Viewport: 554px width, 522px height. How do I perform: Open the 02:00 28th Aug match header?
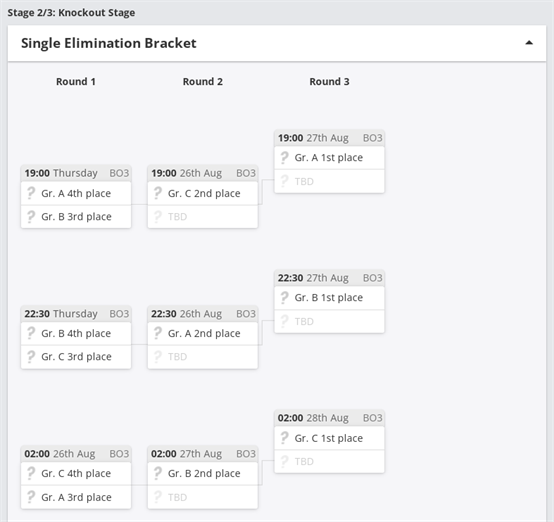coord(329,418)
